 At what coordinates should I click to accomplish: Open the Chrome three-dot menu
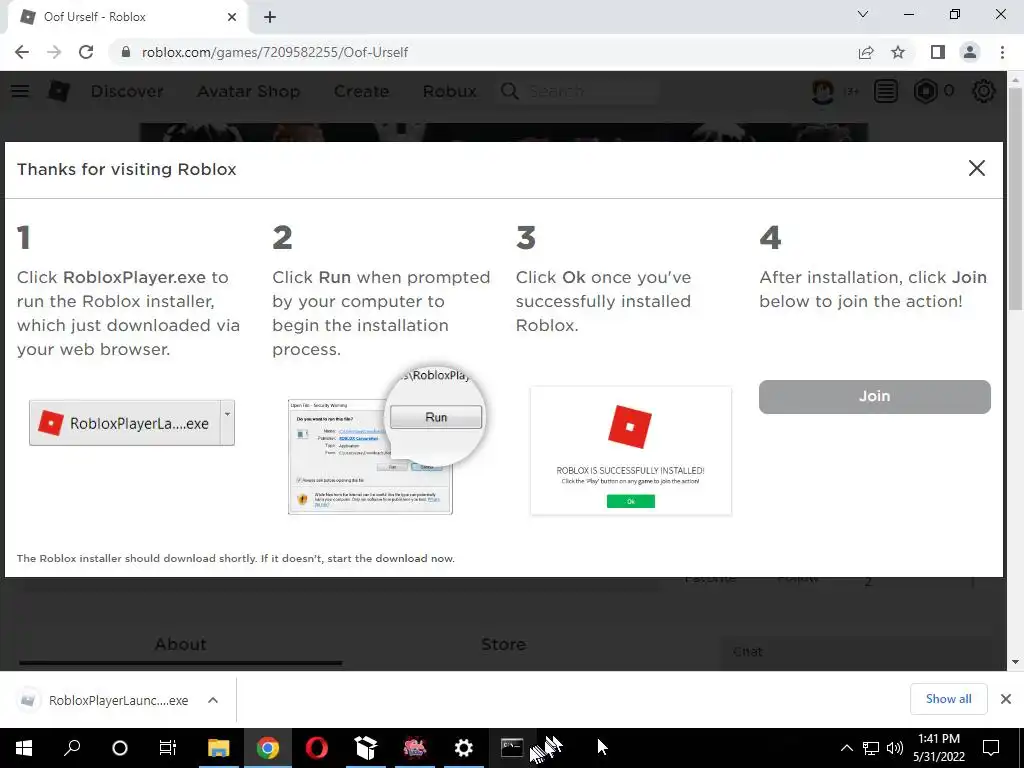click(x=1002, y=52)
